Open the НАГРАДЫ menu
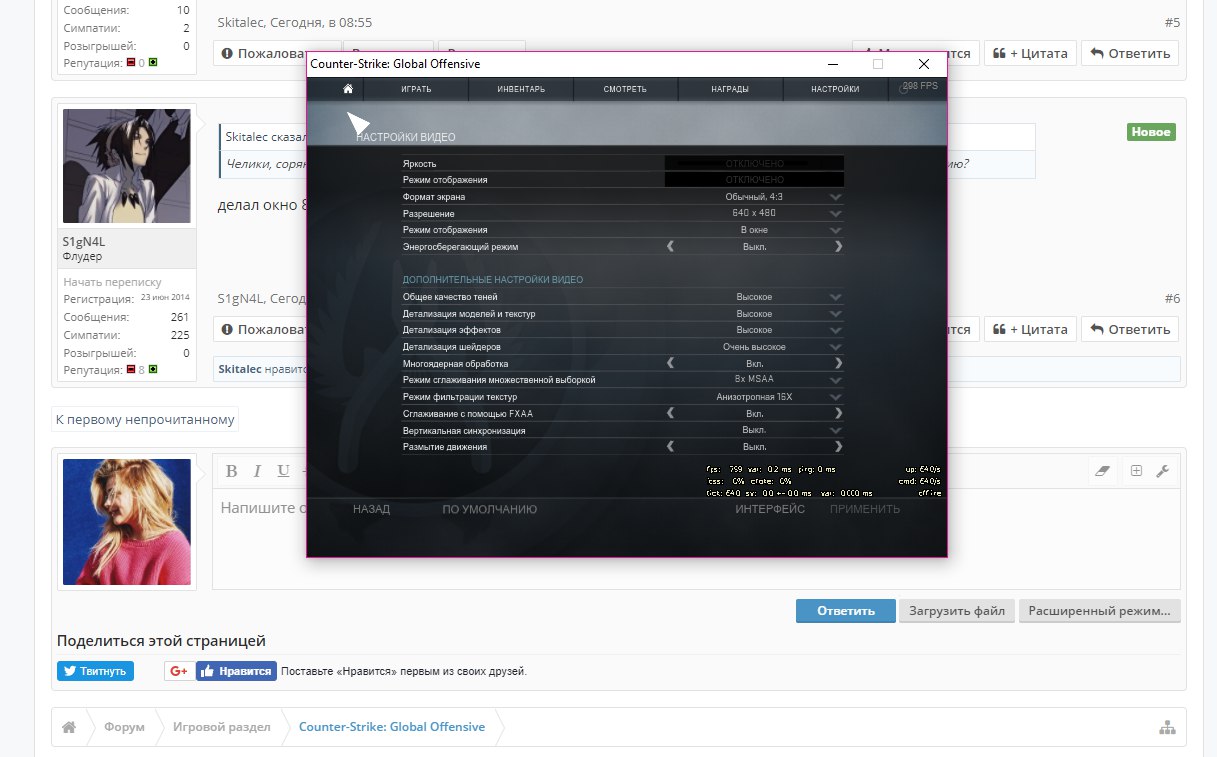1217x757 pixels. 731,89
